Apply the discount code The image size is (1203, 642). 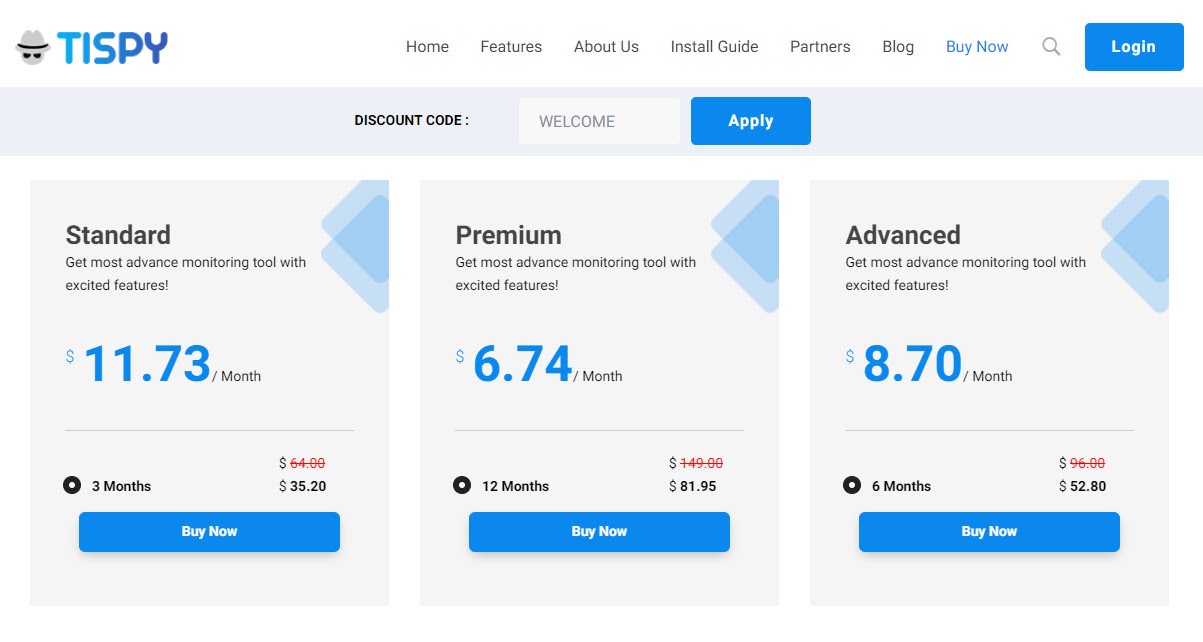point(750,120)
